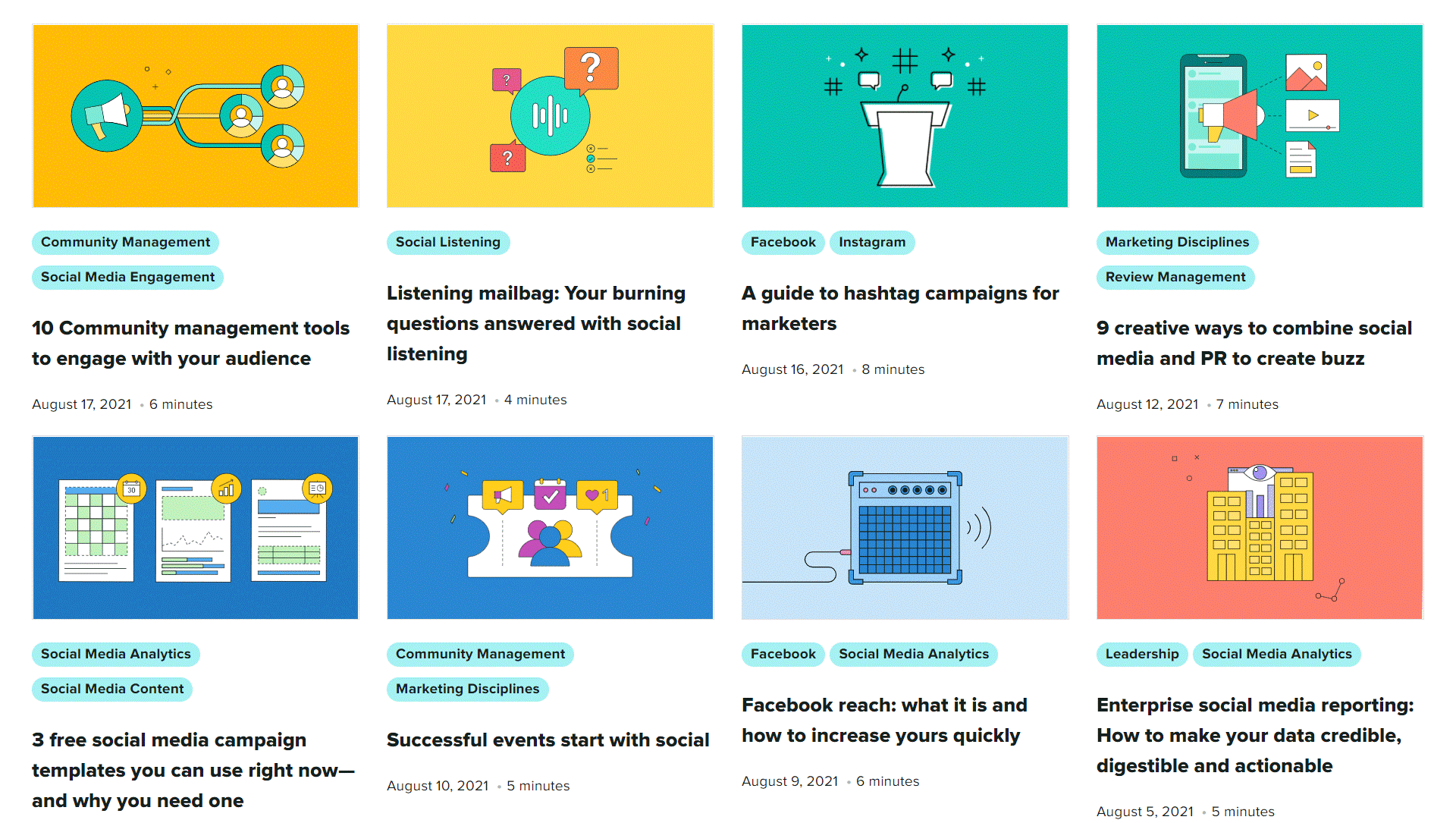Open the megaphone community management thumbnail

195,116
